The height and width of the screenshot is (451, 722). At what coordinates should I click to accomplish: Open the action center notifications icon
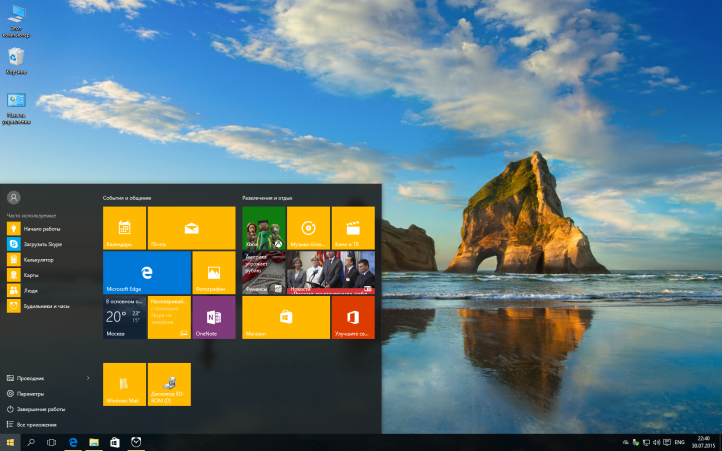click(x=667, y=443)
